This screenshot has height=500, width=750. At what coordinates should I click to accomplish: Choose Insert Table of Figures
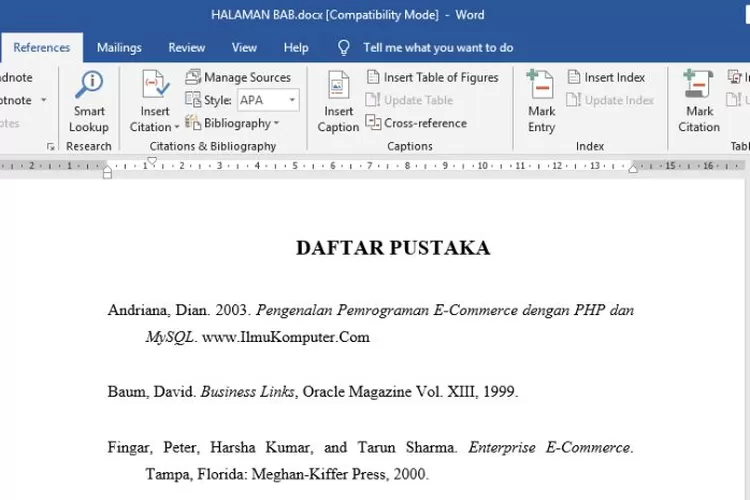432,77
